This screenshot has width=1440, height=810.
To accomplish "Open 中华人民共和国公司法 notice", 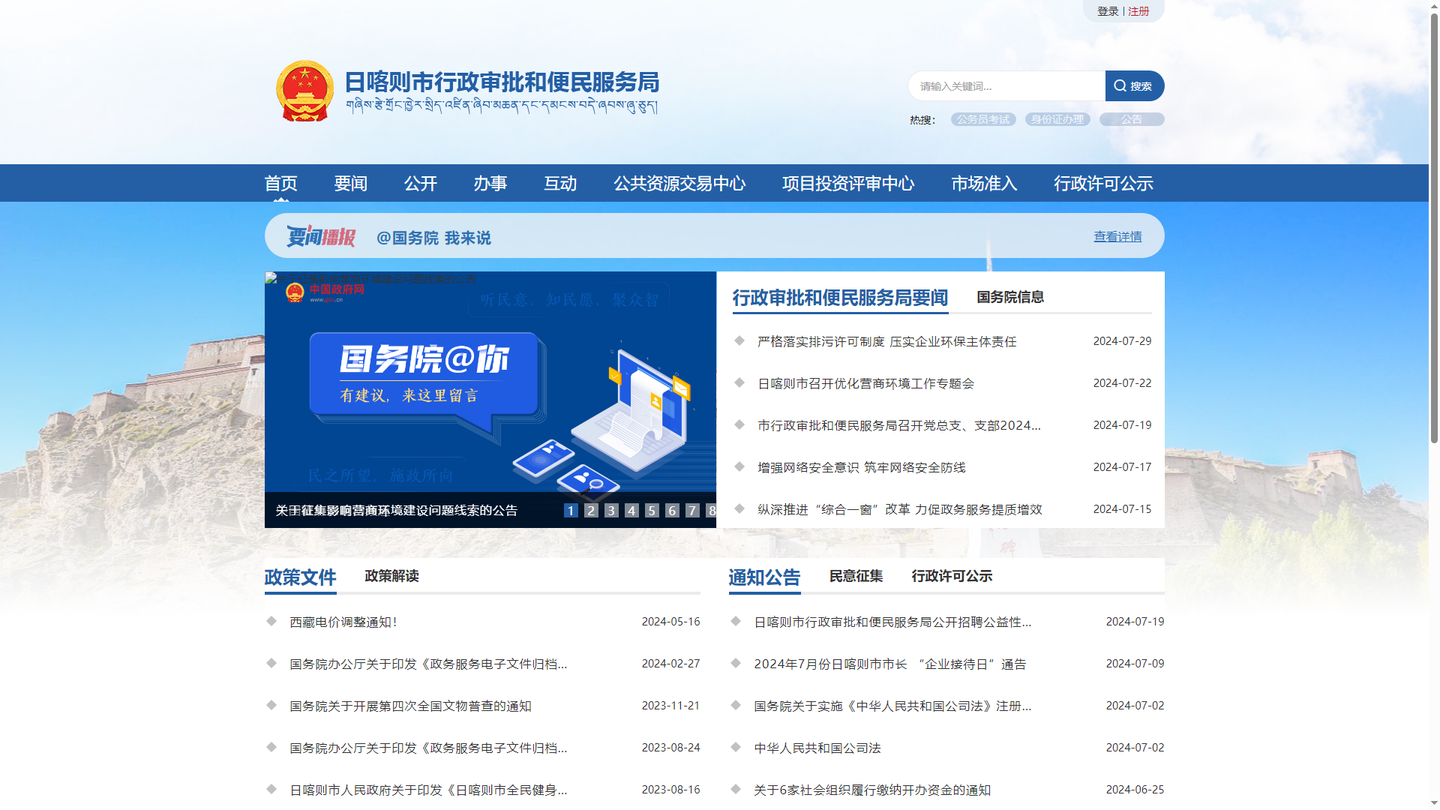I will pos(817,748).
